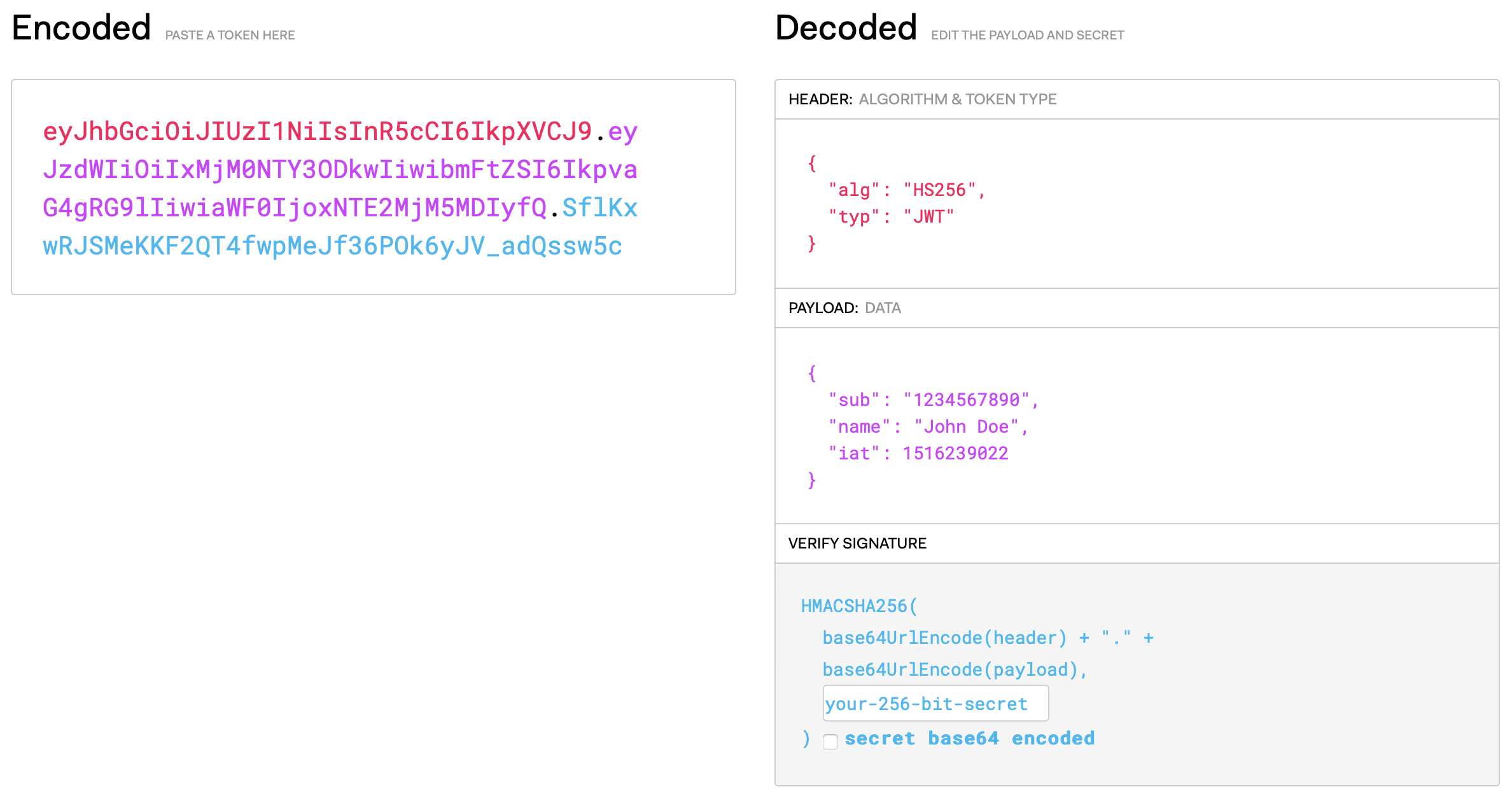
Task: Click the your-256-bit-secret input field
Action: (x=935, y=703)
